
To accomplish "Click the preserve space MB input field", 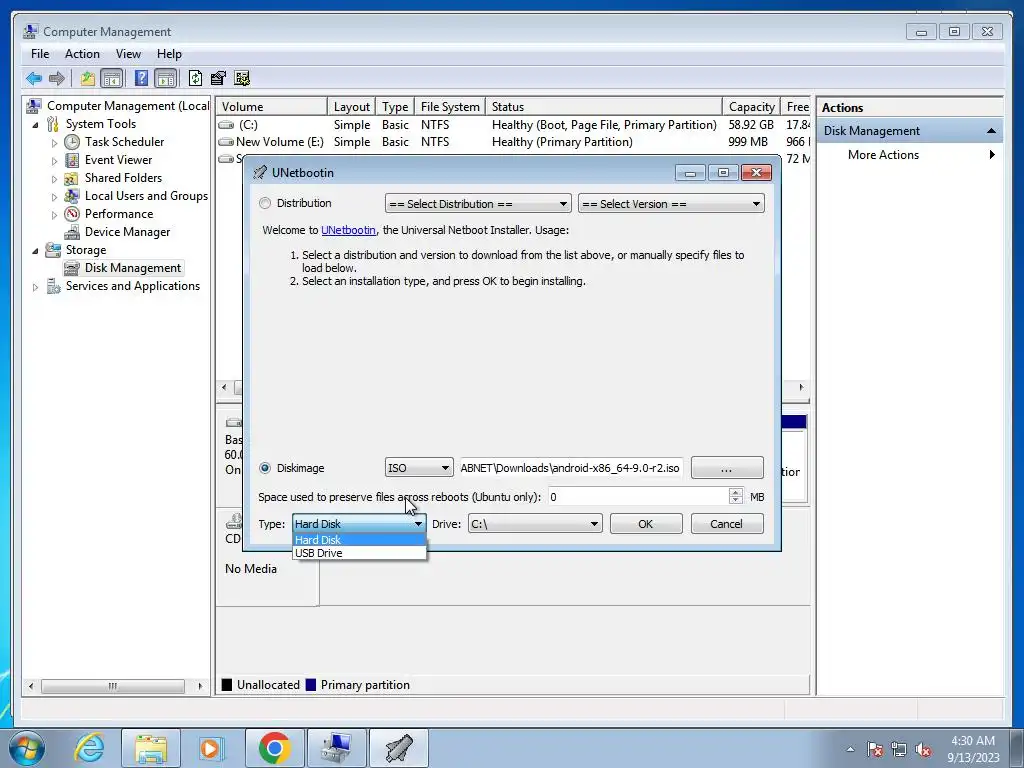I will (639, 497).
